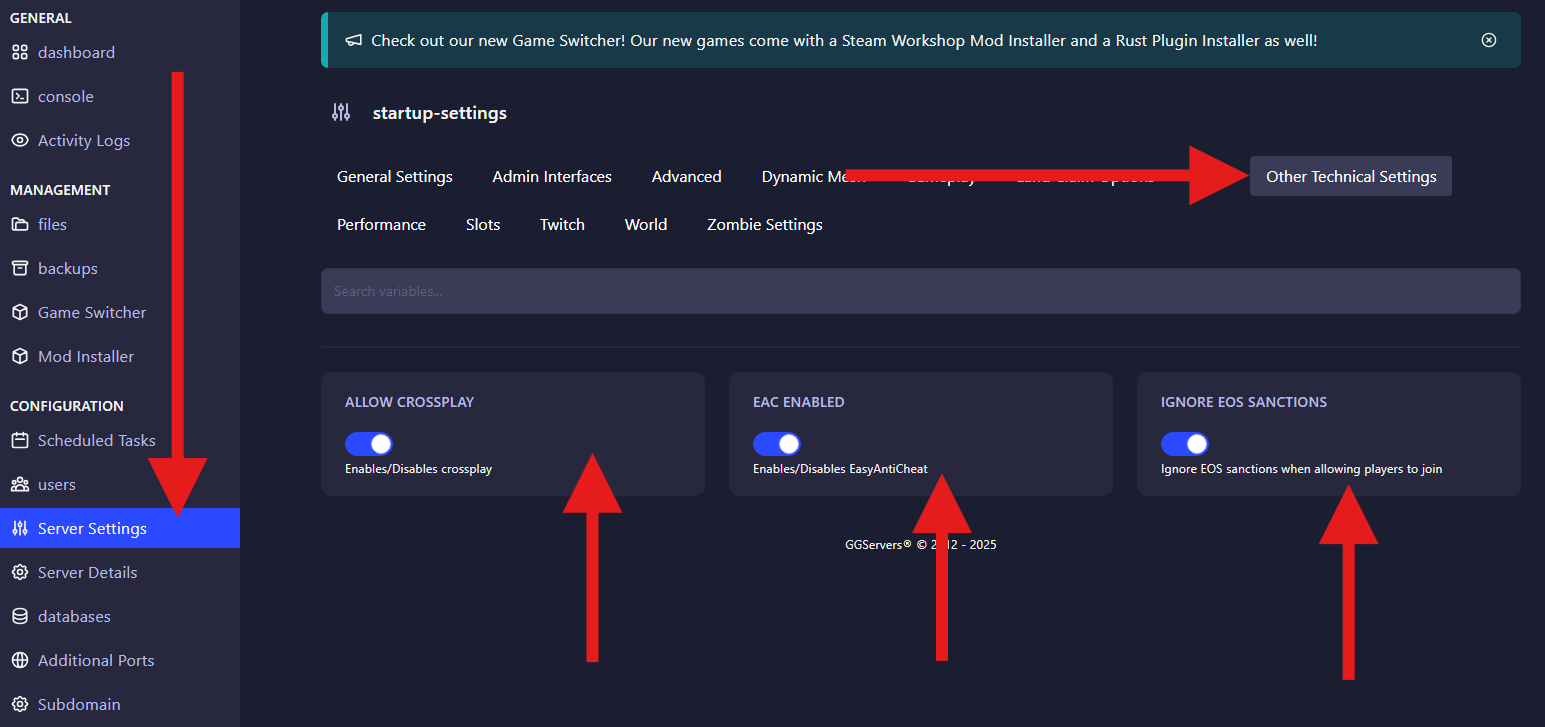Turn off EAC Enabled
The height and width of the screenshot is (727, 1545).
(777, 444)
